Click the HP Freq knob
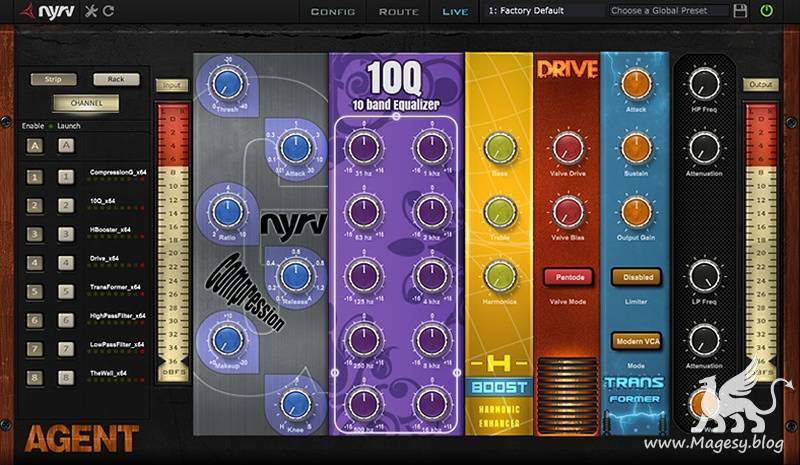 (x=704, y=84)
